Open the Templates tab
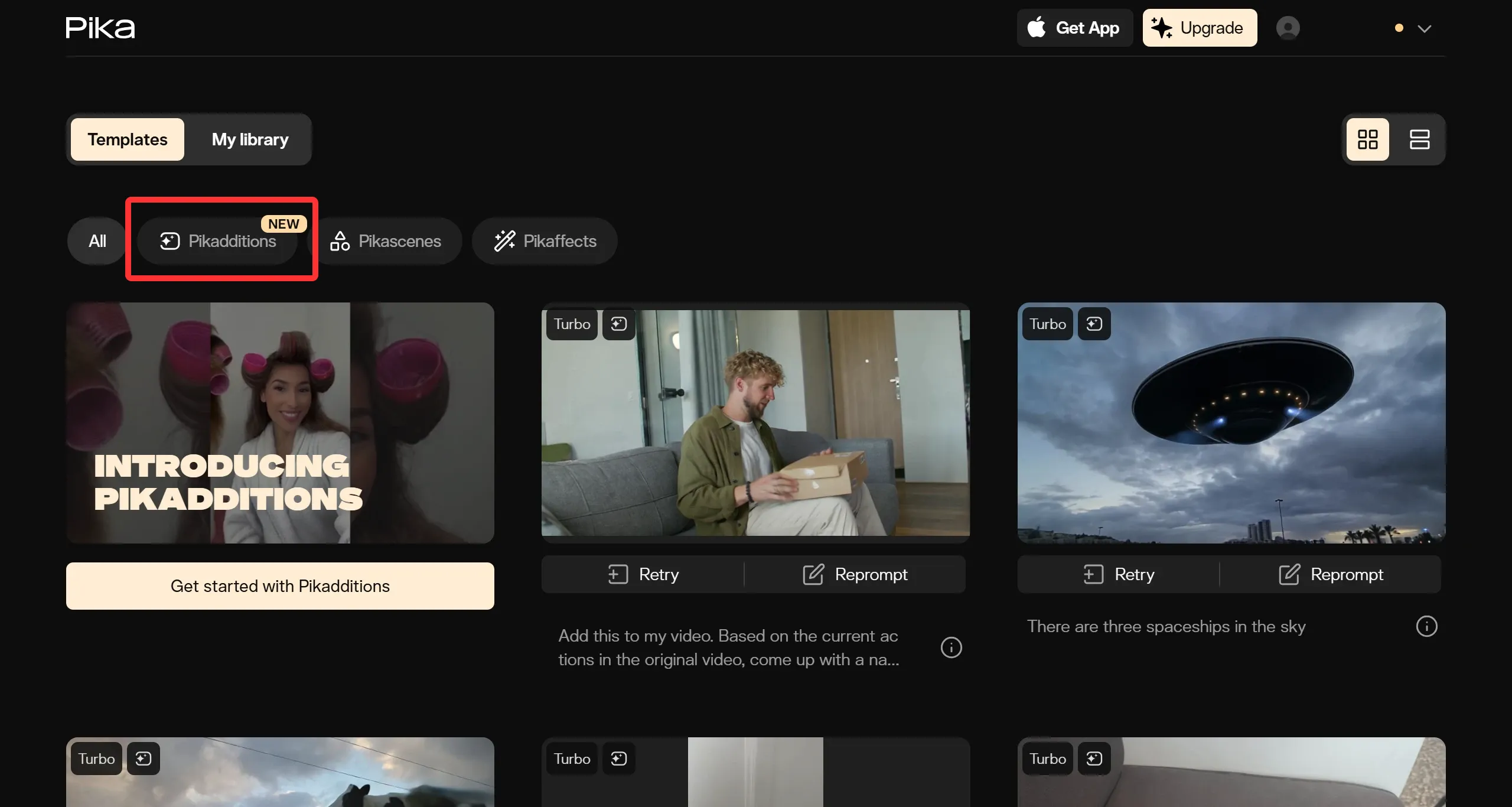The width and height of the screenshot is (1512, 807). point(128,139)
